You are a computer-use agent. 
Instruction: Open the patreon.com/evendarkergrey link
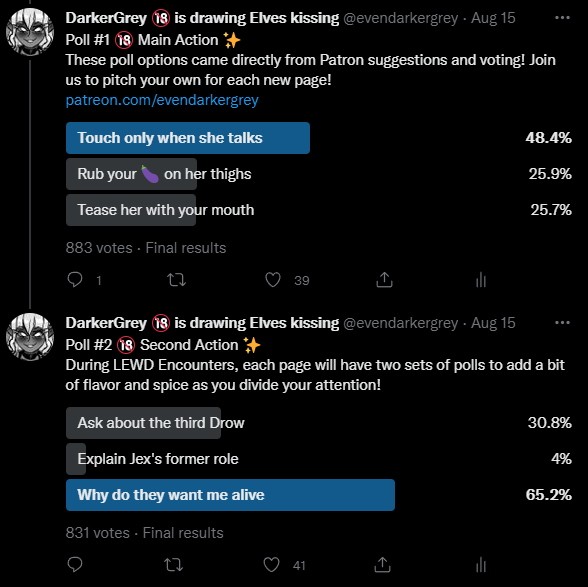coord(162,100)
